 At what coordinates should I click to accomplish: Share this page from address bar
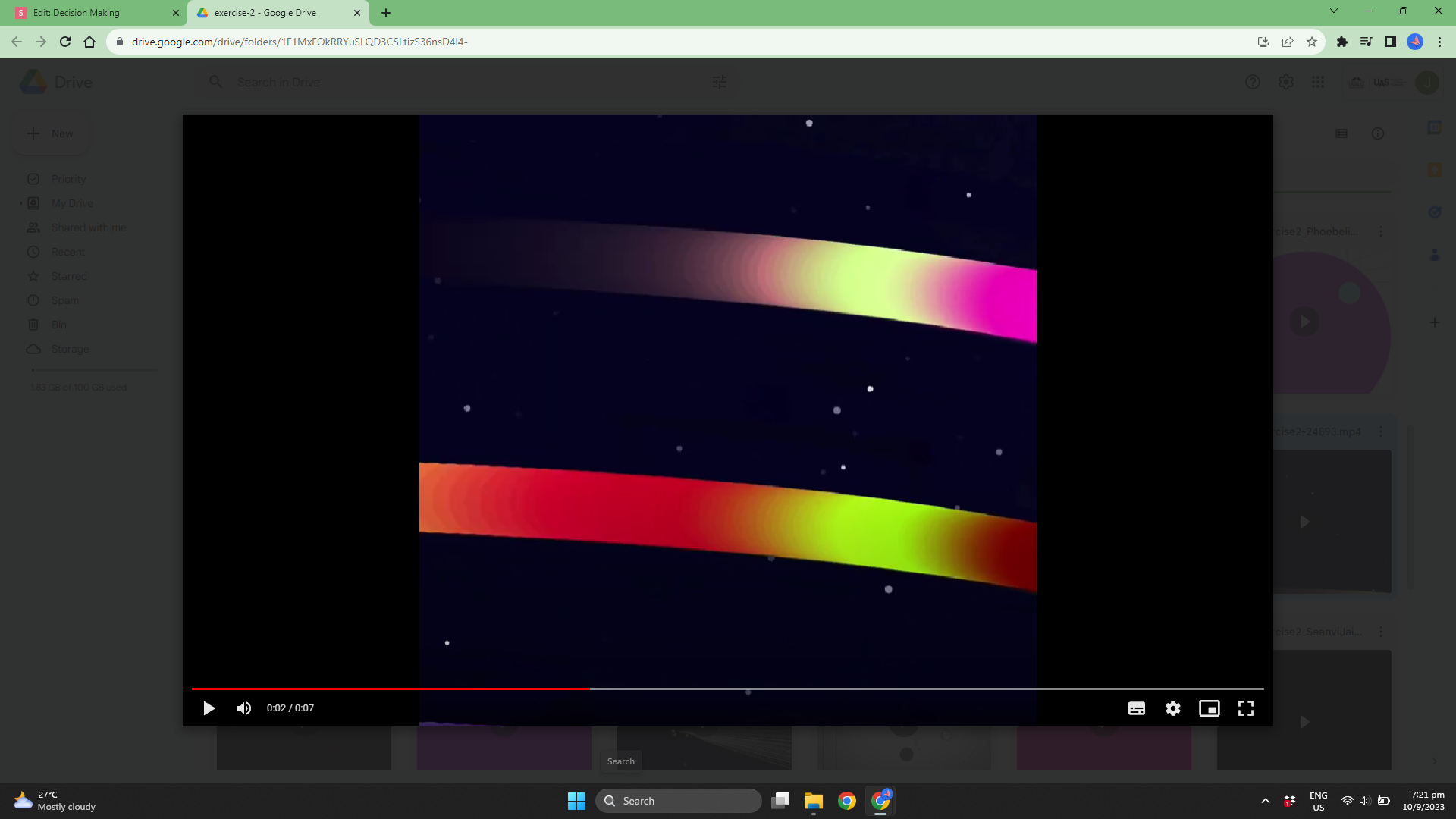(1288, 42)
